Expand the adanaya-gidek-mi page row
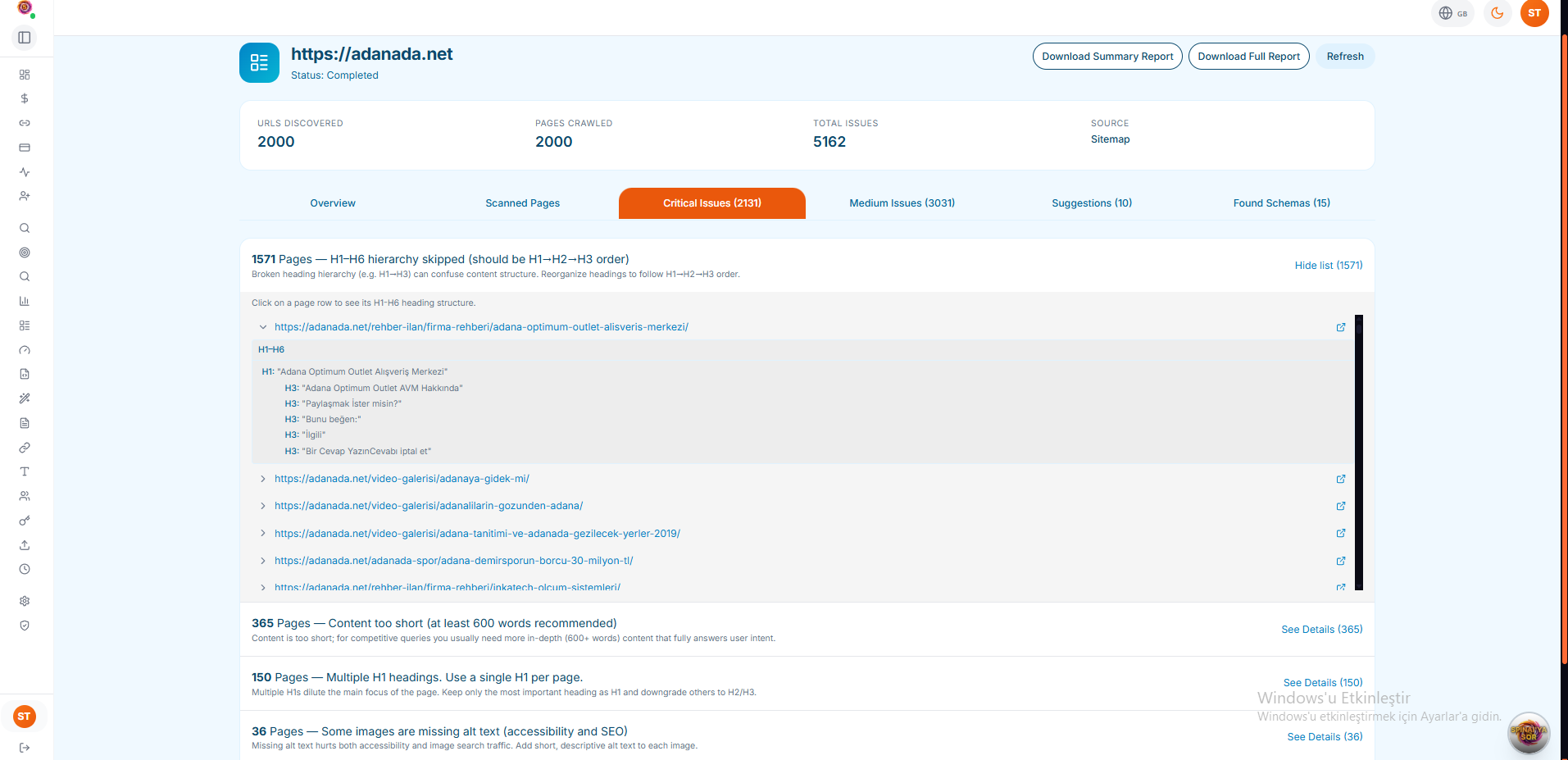 tap(262, 479)
